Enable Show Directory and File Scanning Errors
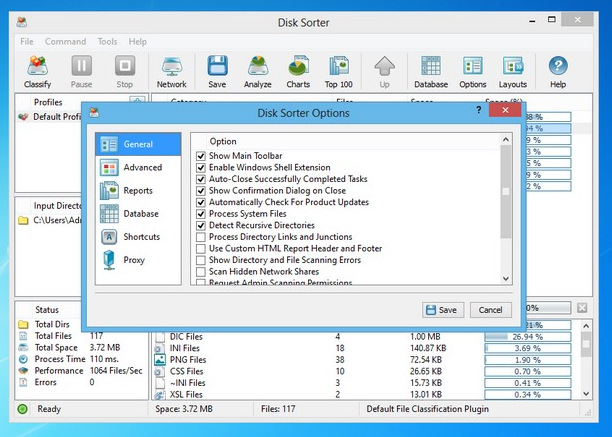This screenshot has width=612, height=437. (201, 260)
